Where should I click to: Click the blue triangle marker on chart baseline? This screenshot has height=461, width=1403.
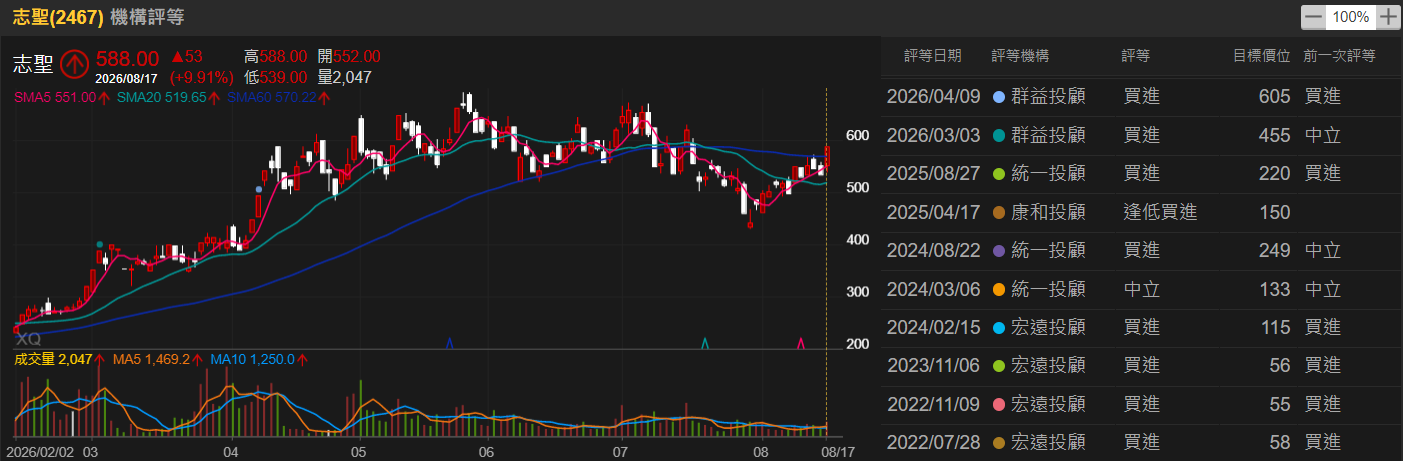click(449, 343)
